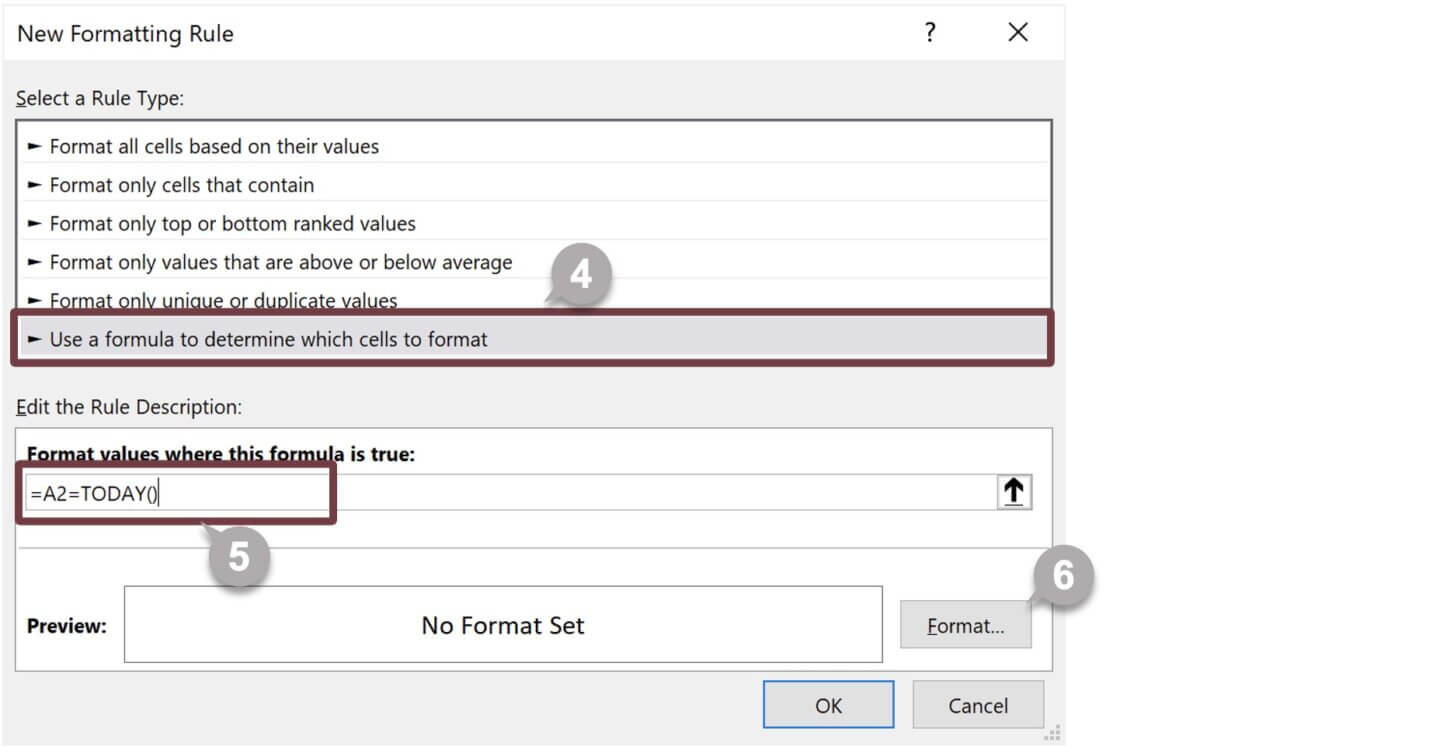Image resolution: width=1440 pixels, height=753 pixels.
Task: Click the collapse dialog range selector arrow
Action: [1014, 490]
